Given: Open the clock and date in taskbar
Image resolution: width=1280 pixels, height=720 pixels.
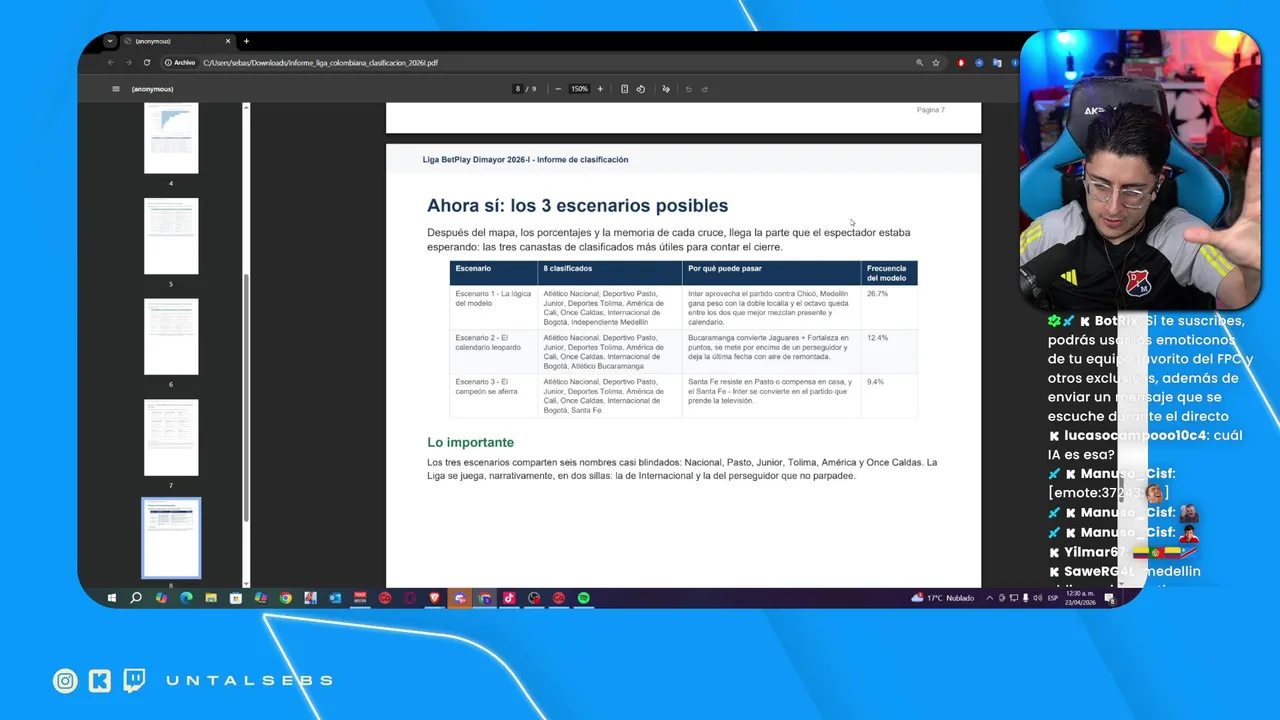Looking at the screenshot, I should pos(1081,598).
